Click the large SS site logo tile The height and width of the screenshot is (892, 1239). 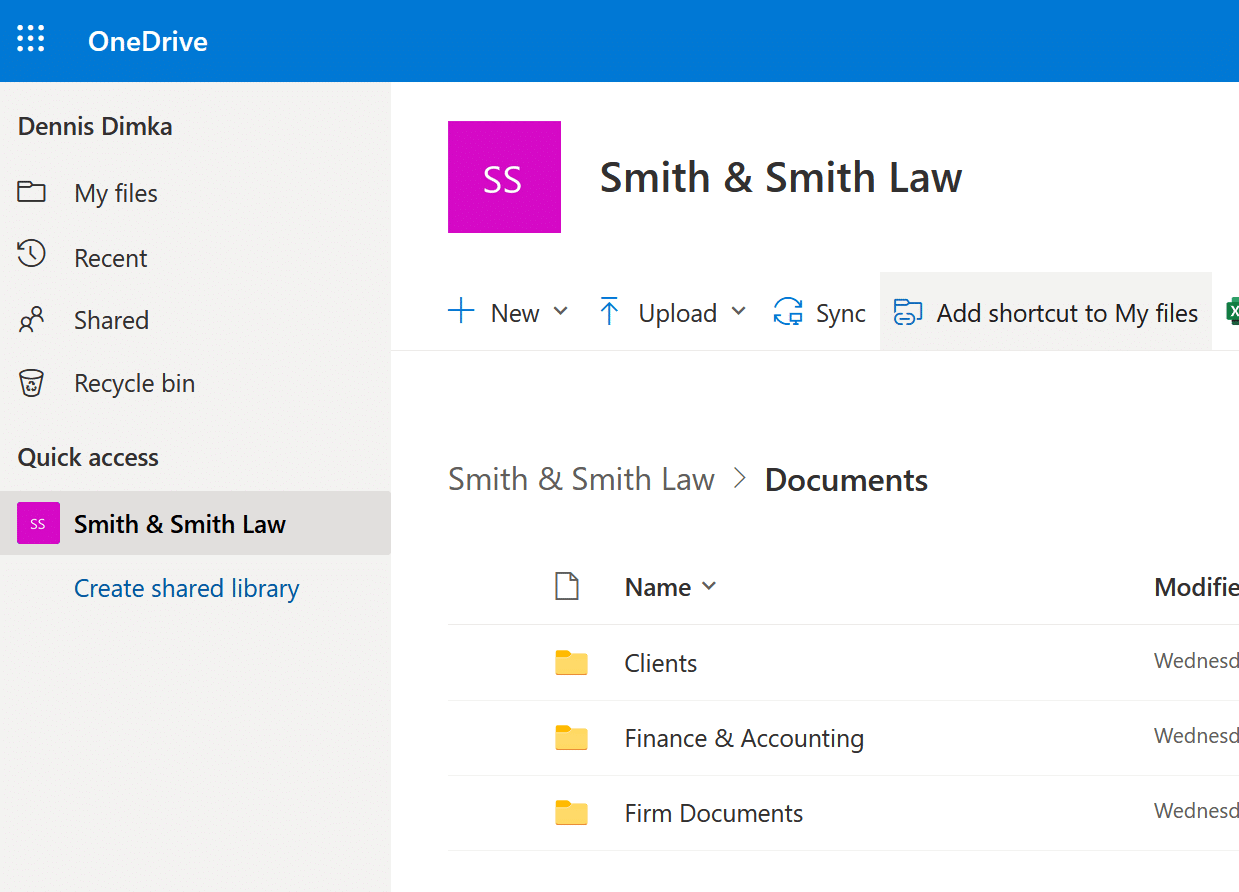pyautogui.click(x=504, y=177)
